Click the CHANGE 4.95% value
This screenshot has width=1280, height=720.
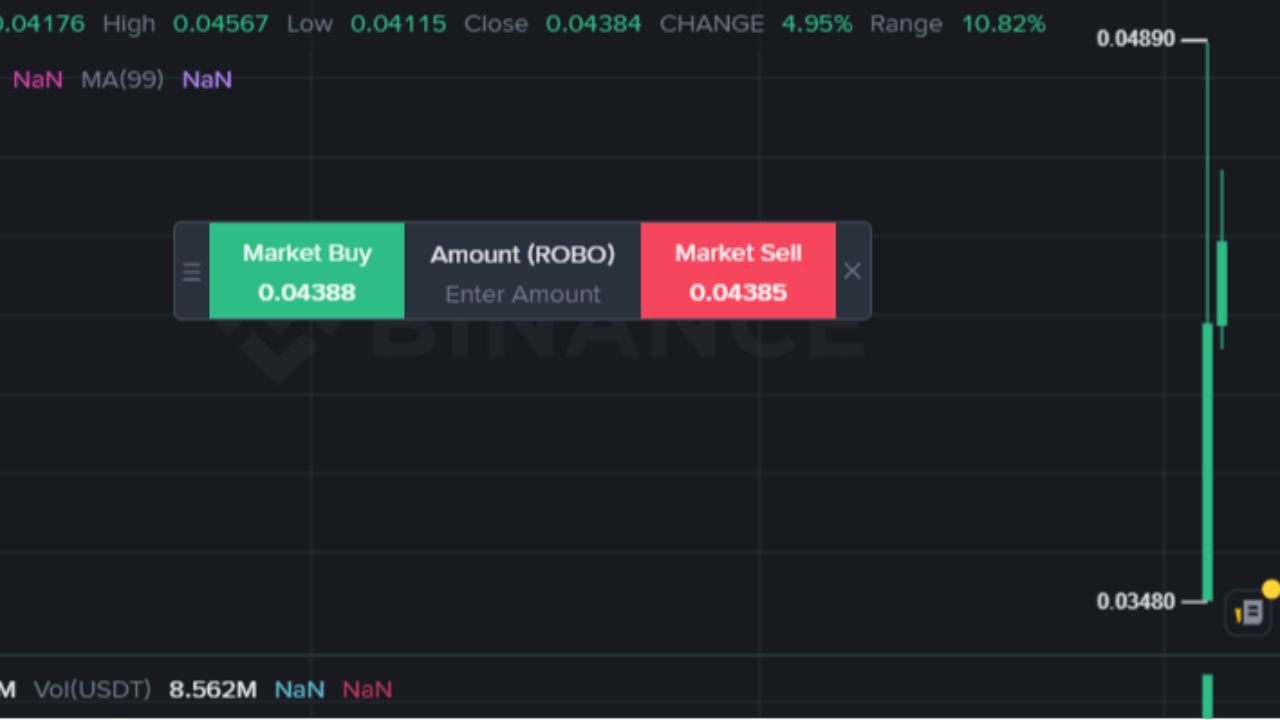tap(817, 23)
